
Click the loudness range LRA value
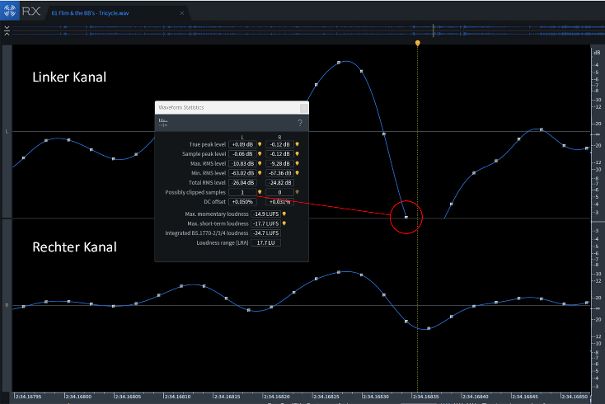point(265,242)
